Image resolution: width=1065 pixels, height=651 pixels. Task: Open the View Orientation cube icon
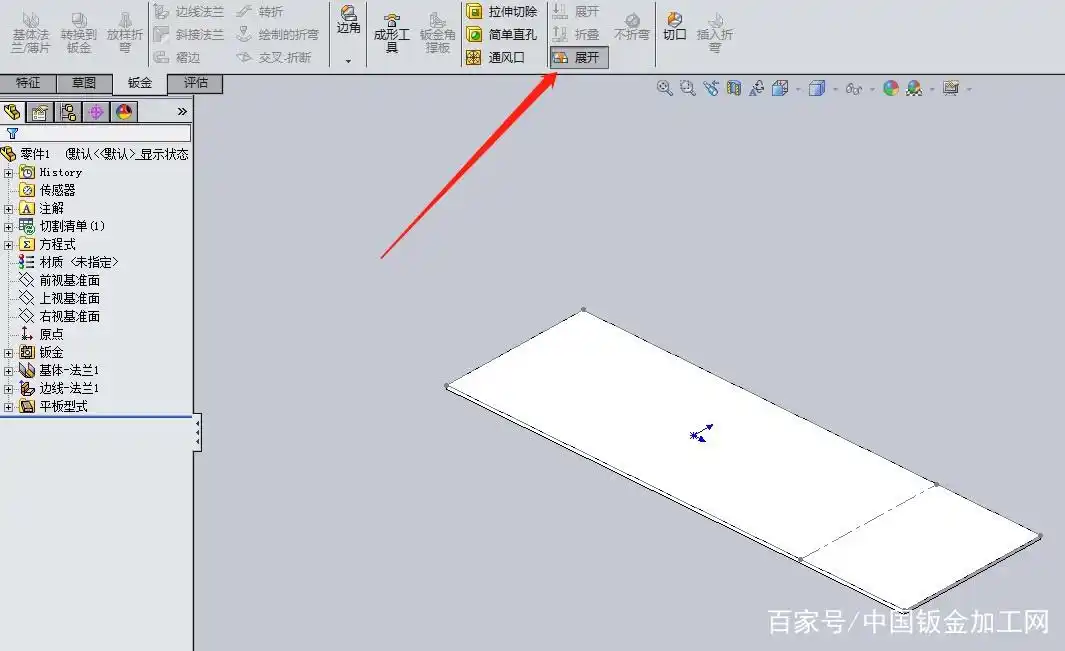(780, 88)
